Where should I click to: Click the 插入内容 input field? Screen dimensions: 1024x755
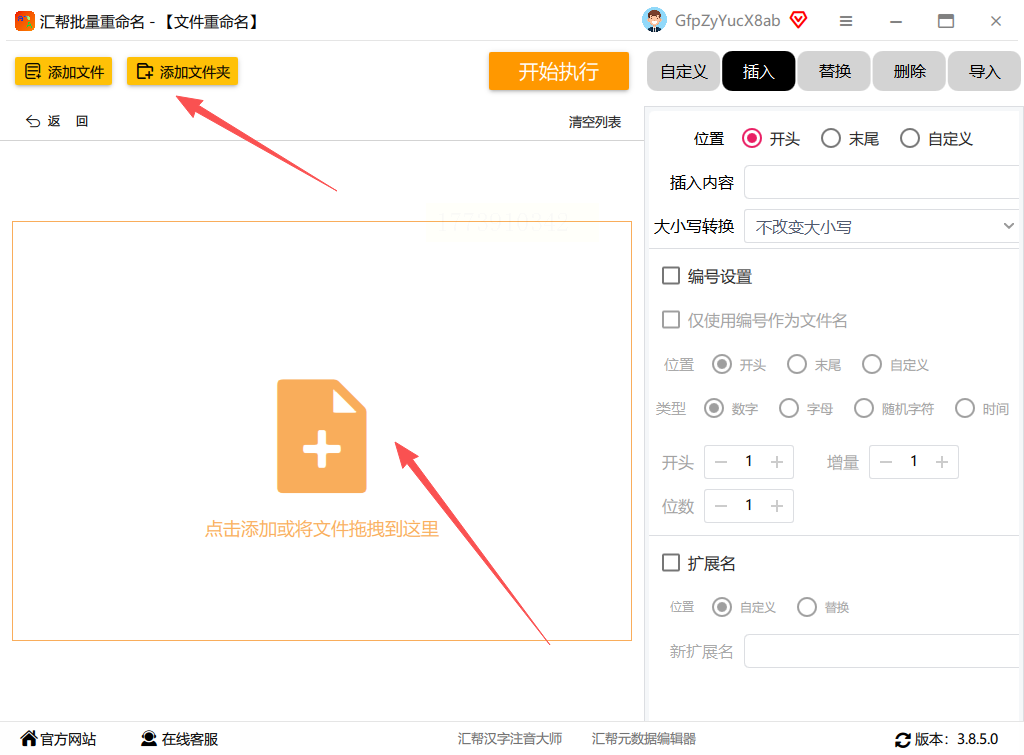click(x=881, y=182)
